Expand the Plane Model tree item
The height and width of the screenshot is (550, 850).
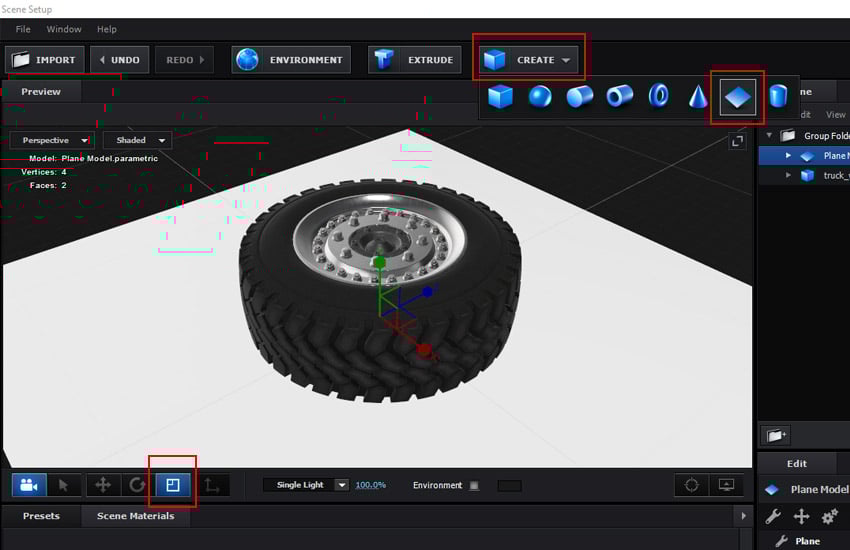(x=788, y=156)
